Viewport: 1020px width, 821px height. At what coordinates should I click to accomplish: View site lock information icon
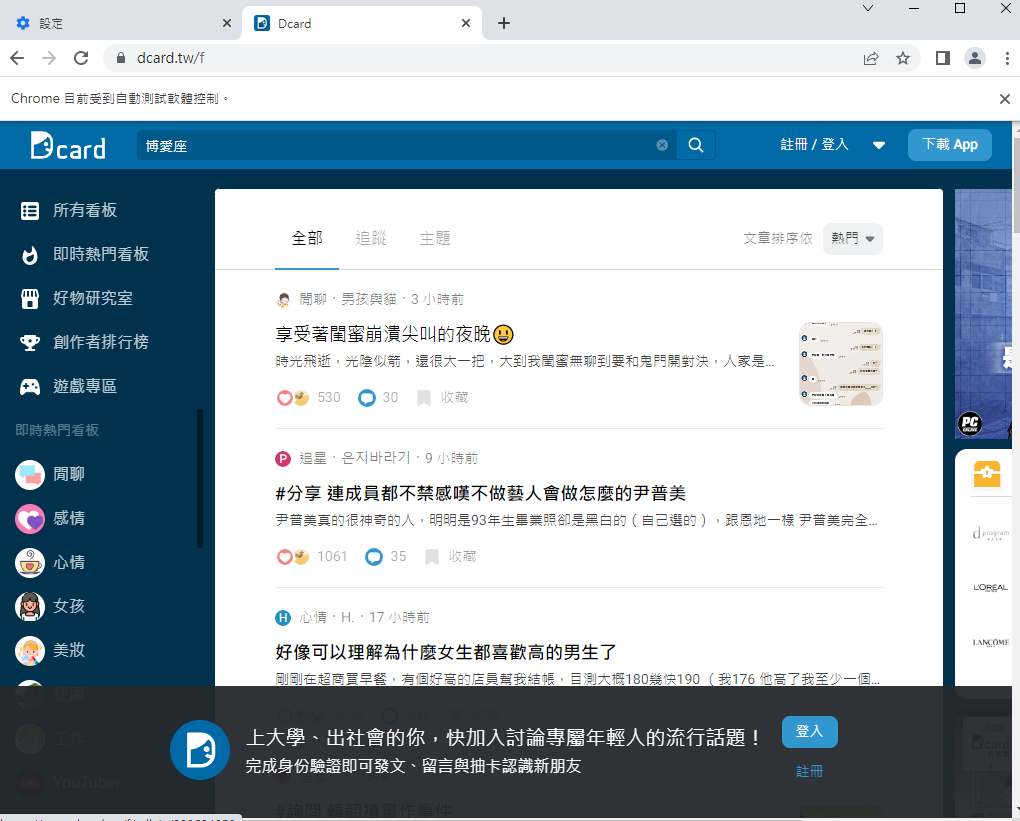(120, 58)
